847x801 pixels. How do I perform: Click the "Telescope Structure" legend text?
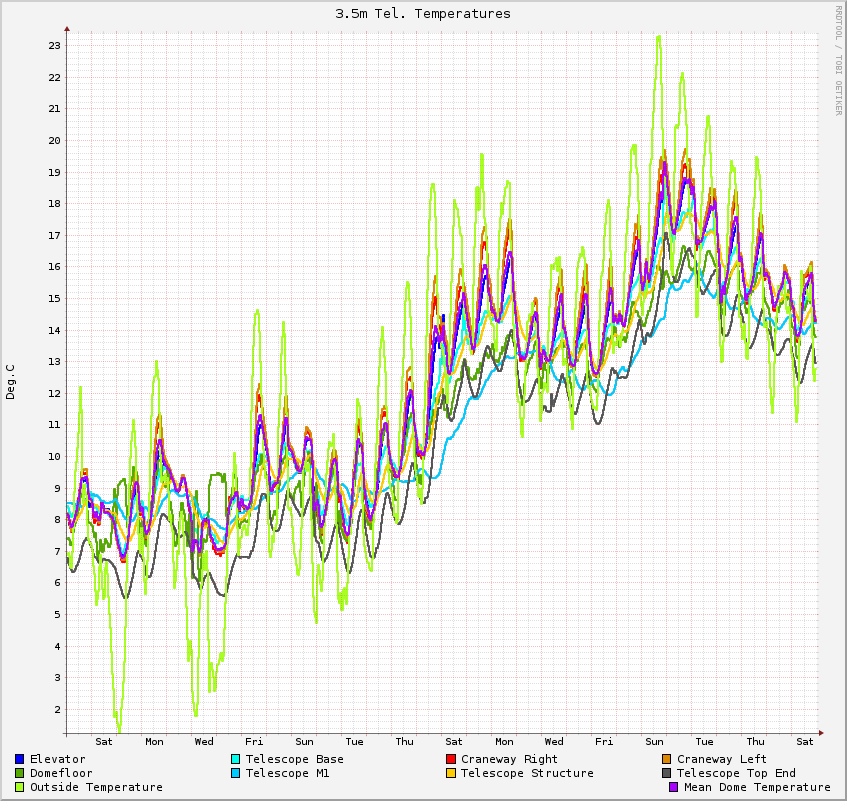[x=527, y=773]
